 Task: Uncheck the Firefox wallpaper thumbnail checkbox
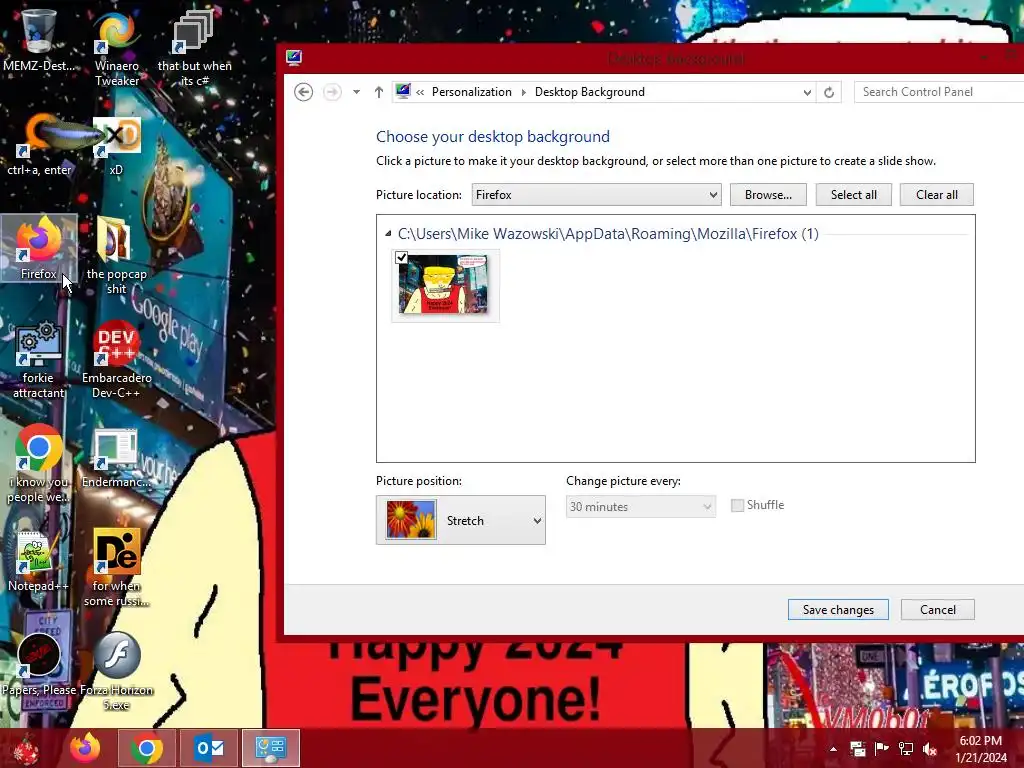click(402, 257)
